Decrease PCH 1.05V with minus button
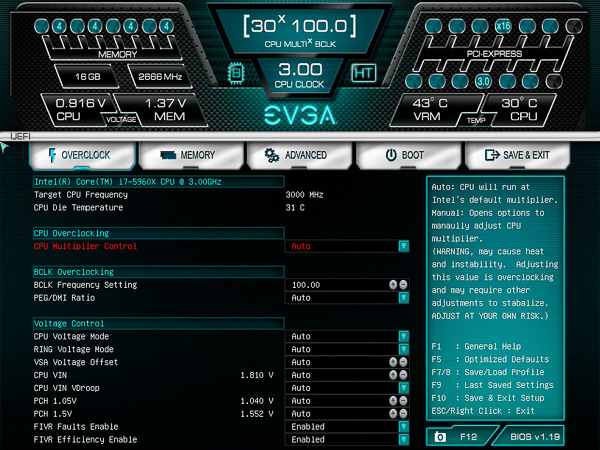Image resolution: width=600 pixels, height=450 pixels. point(403,401)
